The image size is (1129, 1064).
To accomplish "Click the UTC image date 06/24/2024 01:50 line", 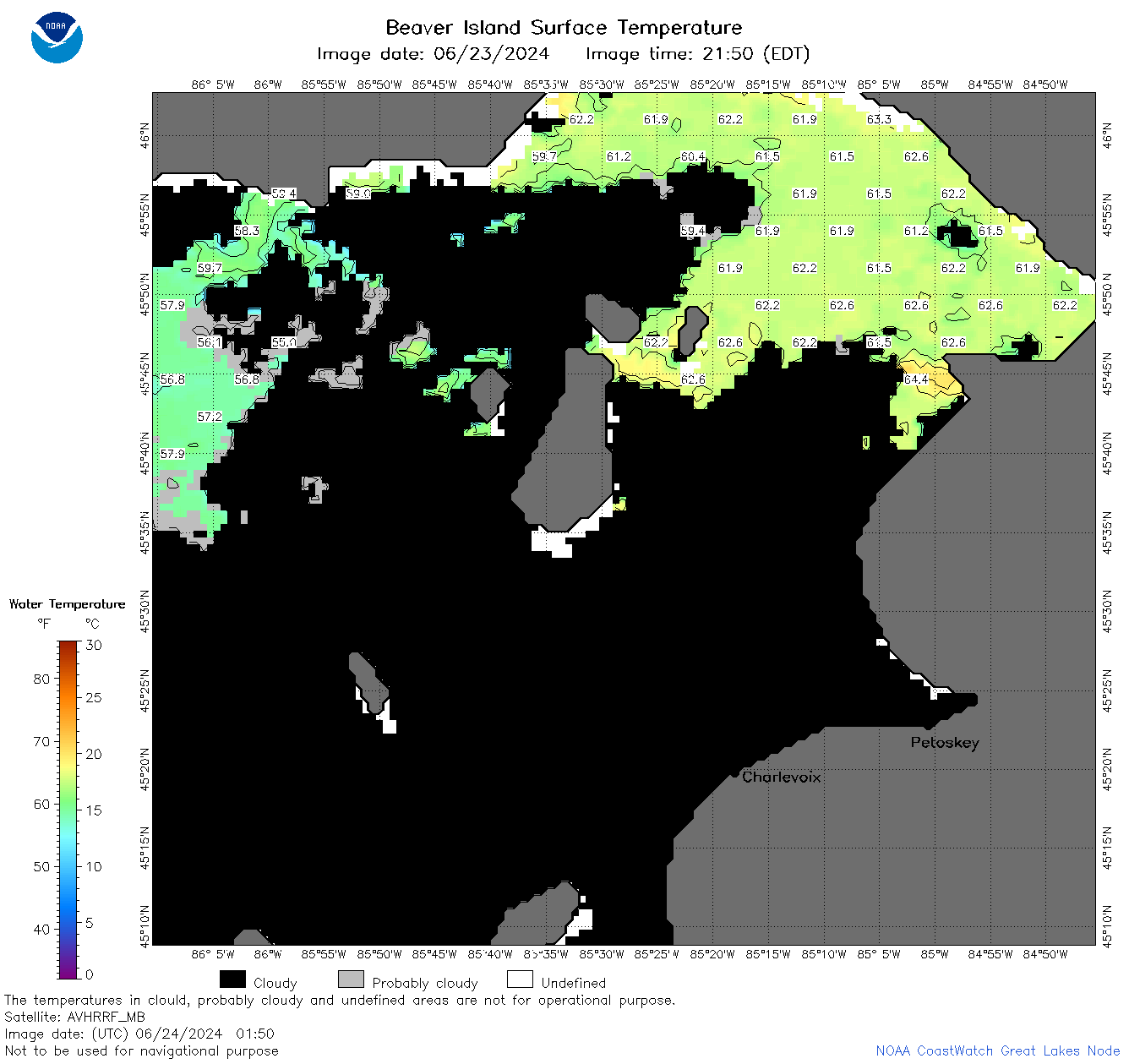I will click(139, 1034).
